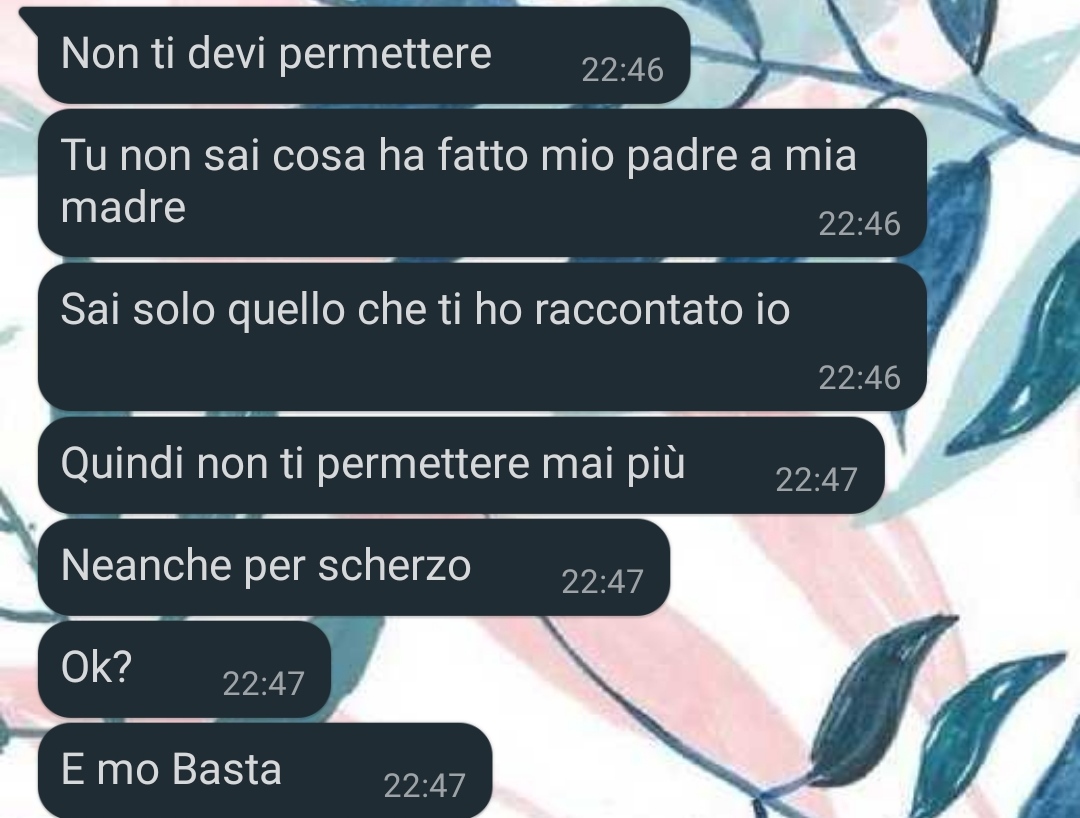Tap the message about "mio padre a mia madre"
The height and width of the screenshot is (818, 1080).
[x=482, y=182]
